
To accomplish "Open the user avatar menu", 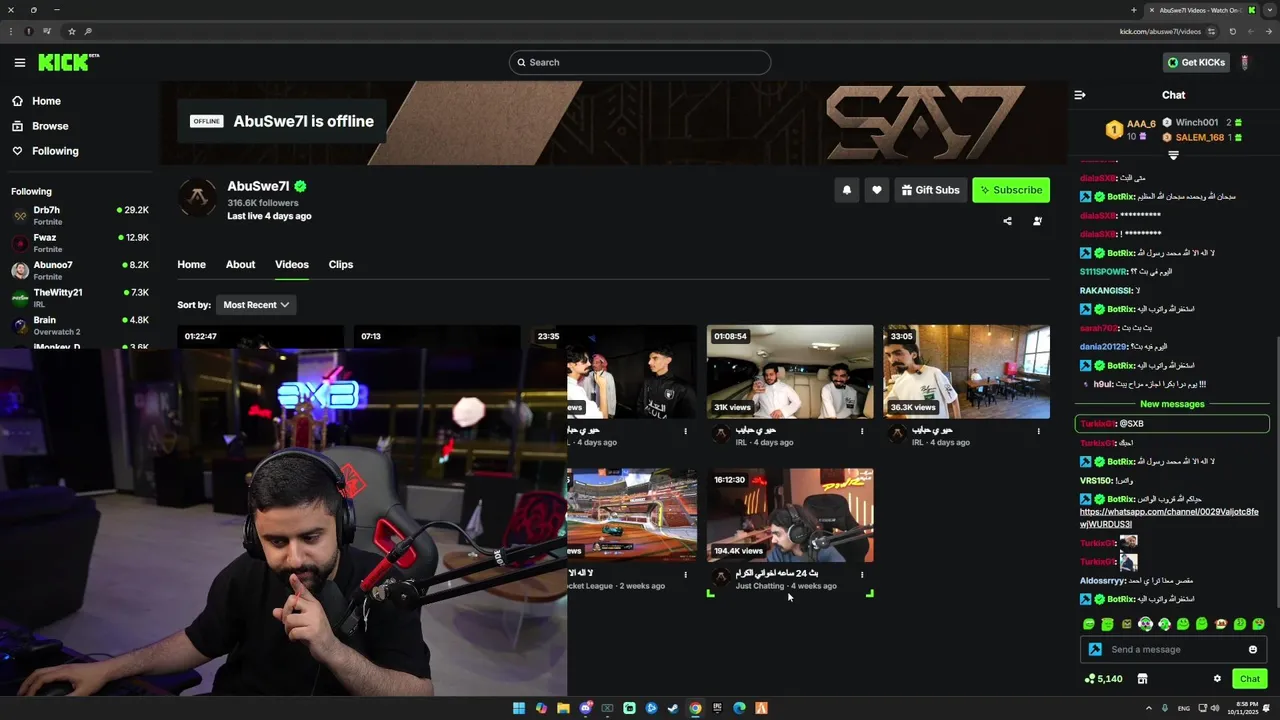I will coord(1245,62).
